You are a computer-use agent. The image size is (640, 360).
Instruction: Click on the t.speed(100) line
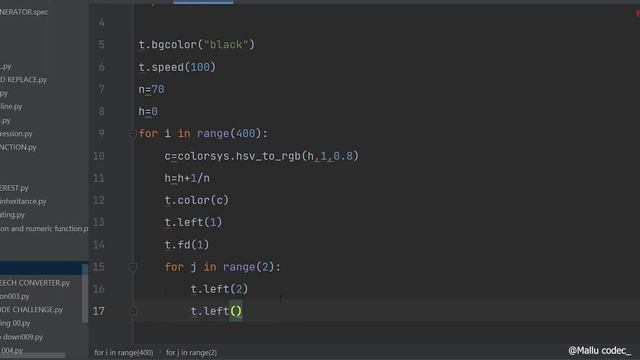177,67
